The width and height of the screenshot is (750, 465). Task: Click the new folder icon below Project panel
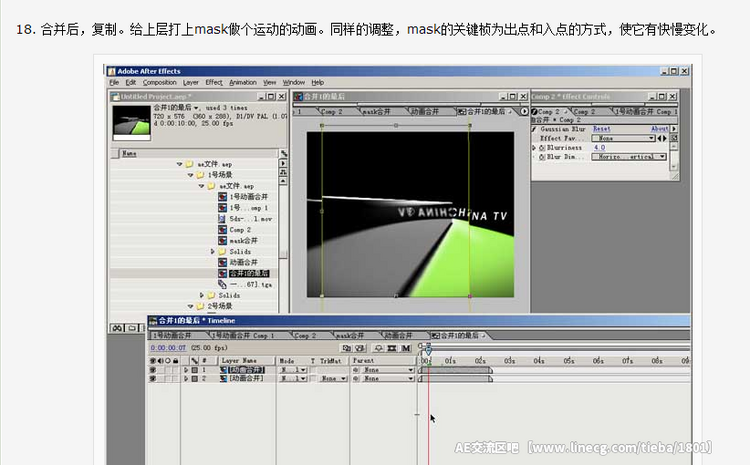point(133,328)
